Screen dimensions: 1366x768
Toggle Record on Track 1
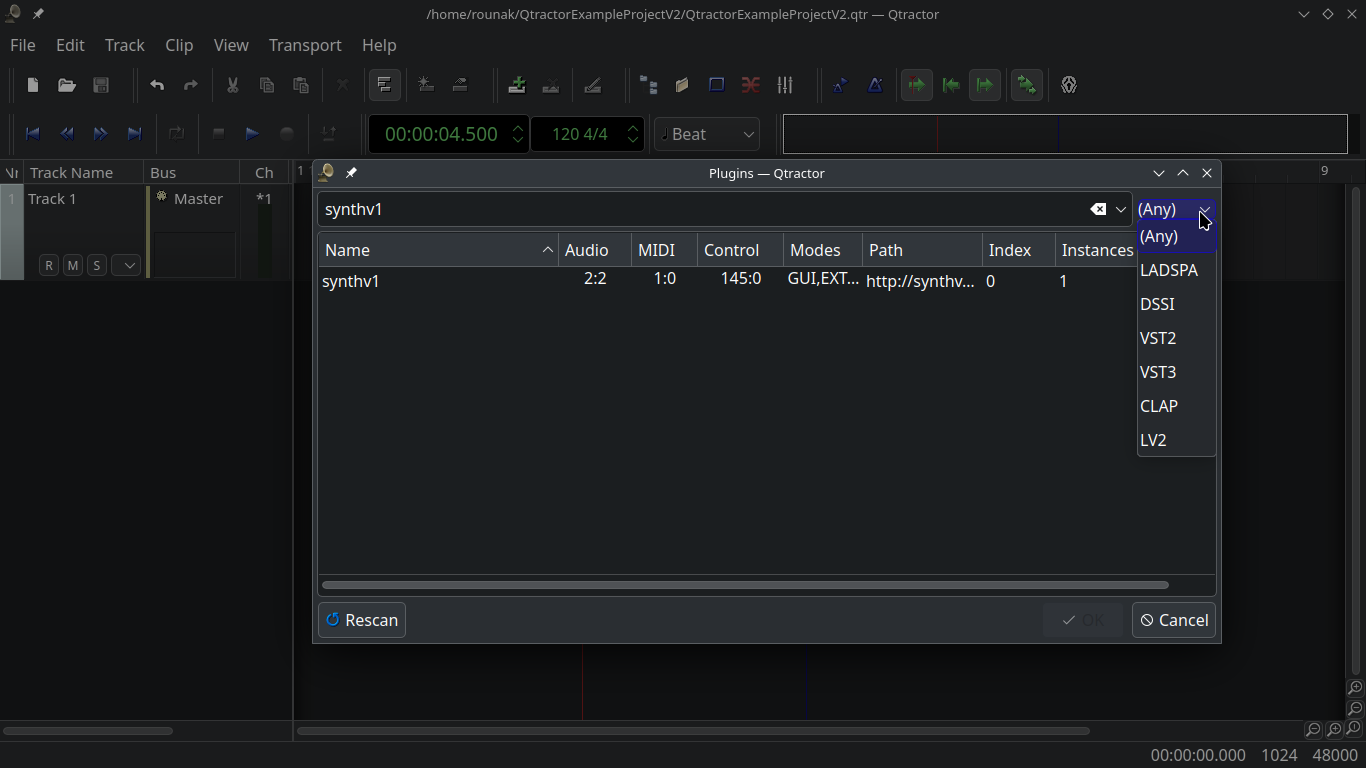click(49, 265)
